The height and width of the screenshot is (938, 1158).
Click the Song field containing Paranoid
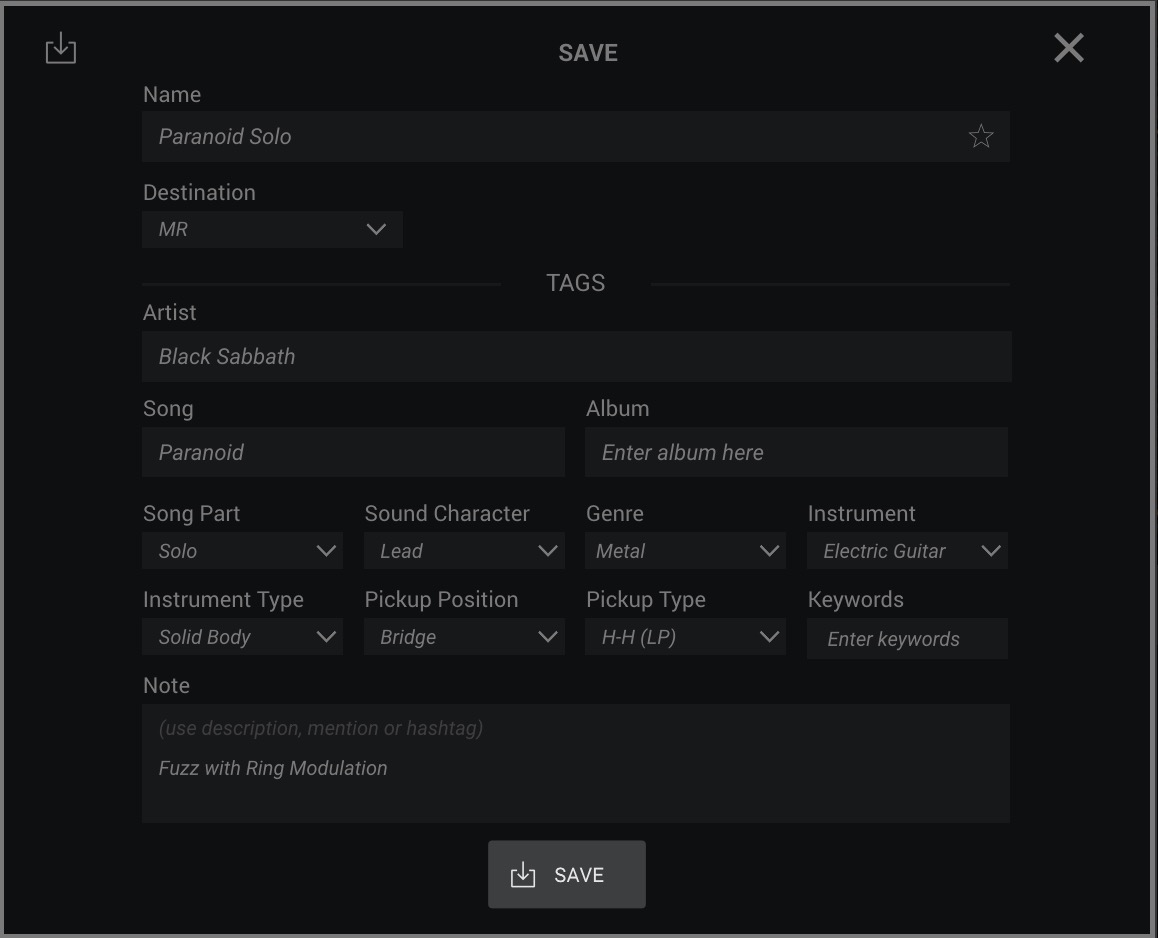(x=353, y=452)
